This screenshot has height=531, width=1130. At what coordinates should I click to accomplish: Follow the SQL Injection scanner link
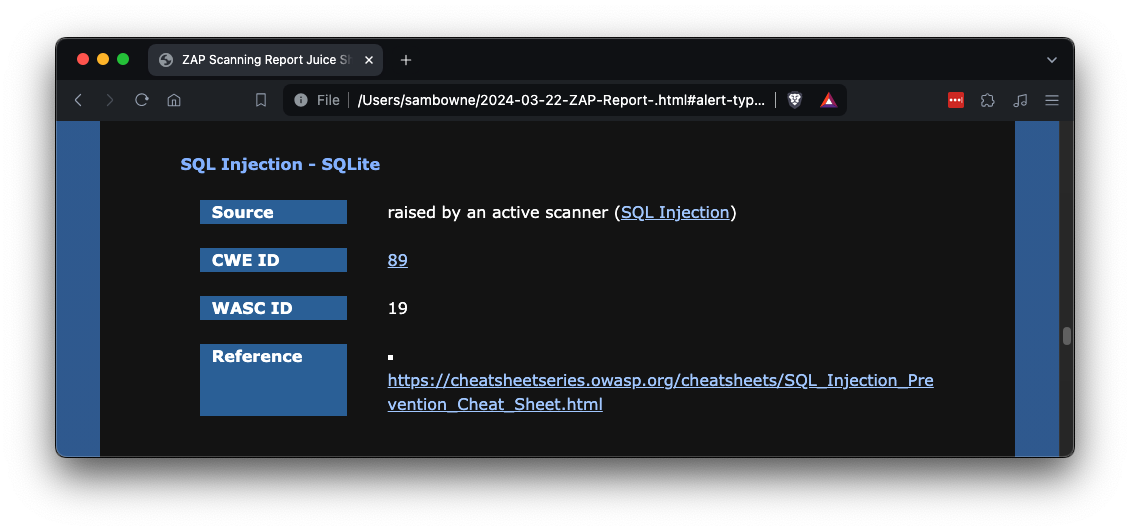coord(675,212)
